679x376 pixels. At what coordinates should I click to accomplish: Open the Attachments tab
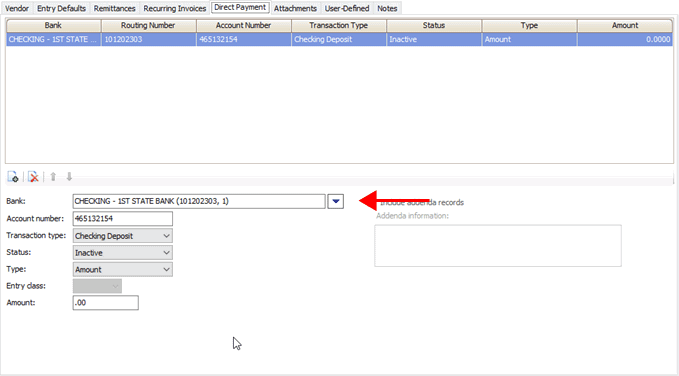pyautogui.click(x=295, y=8)
